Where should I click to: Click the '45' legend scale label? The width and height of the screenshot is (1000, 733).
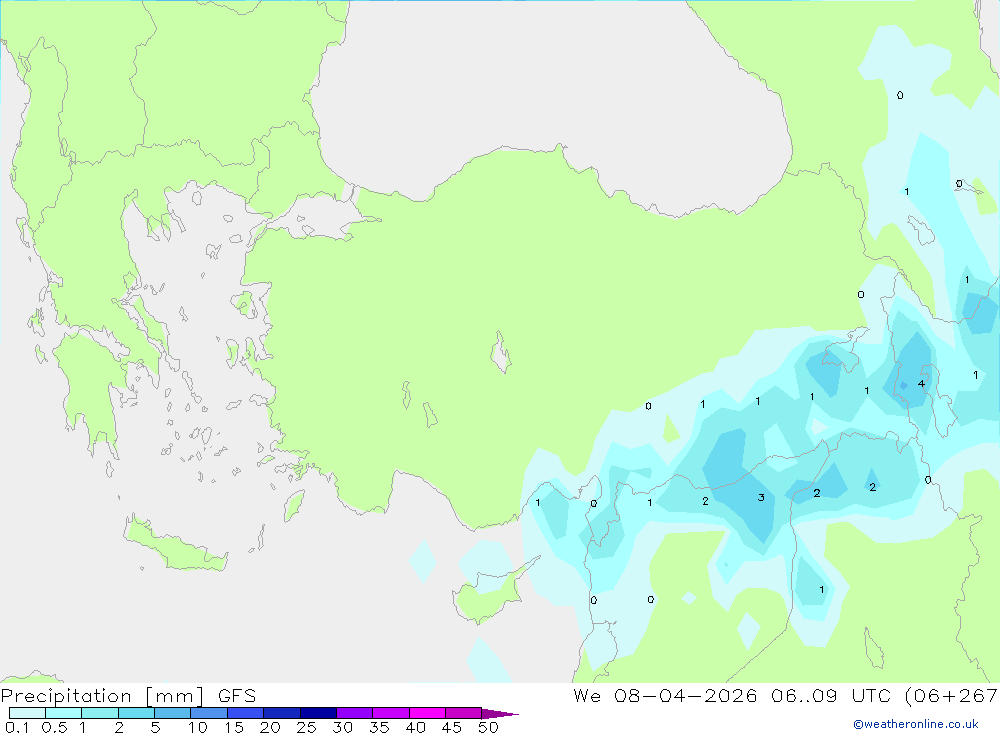click(x=452, y=727)
